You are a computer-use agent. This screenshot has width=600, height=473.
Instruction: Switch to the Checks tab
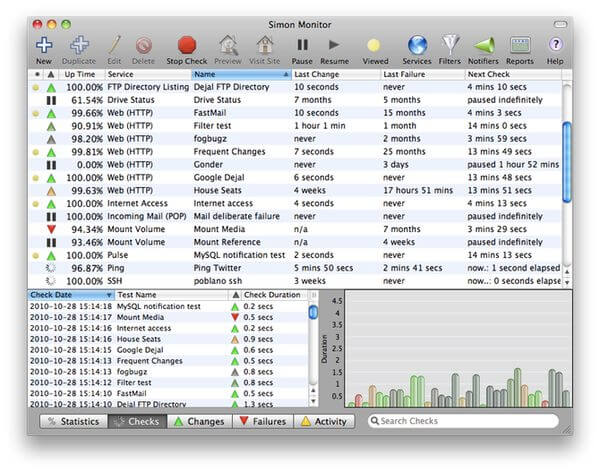[137, 421]
